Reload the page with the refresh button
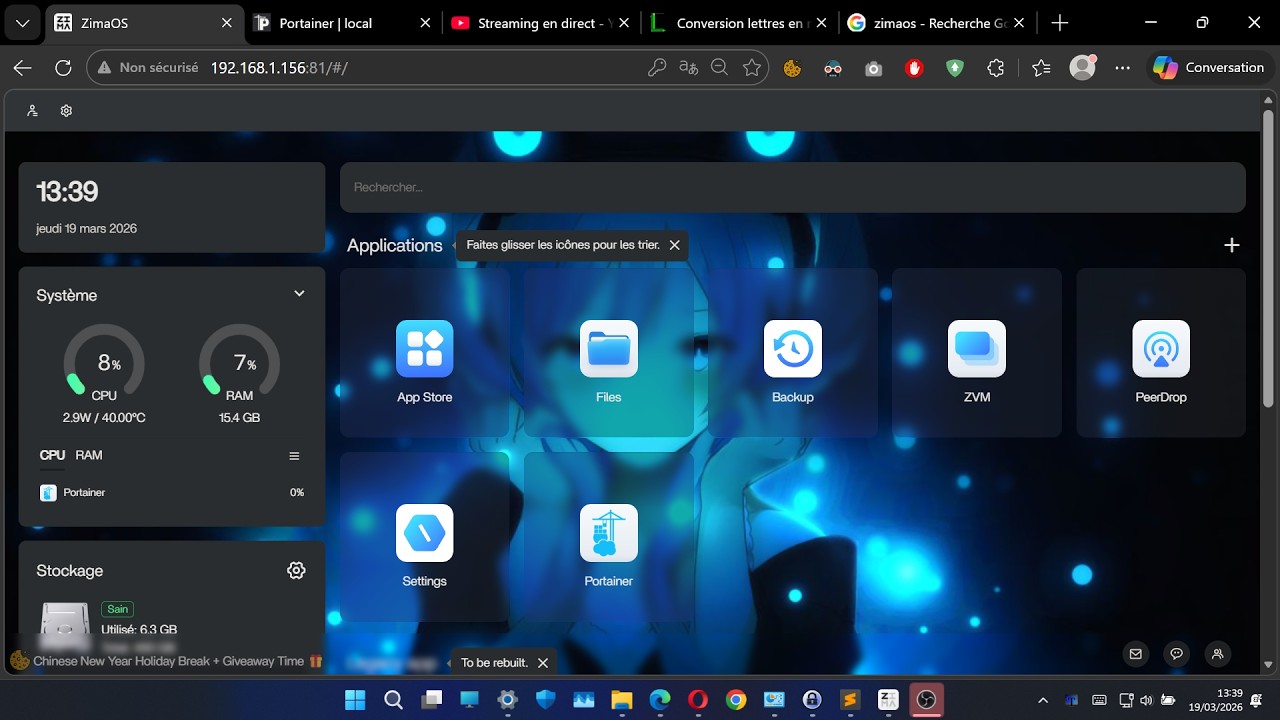The width and height of the screenshot is (1280, 720). point(63,68)
